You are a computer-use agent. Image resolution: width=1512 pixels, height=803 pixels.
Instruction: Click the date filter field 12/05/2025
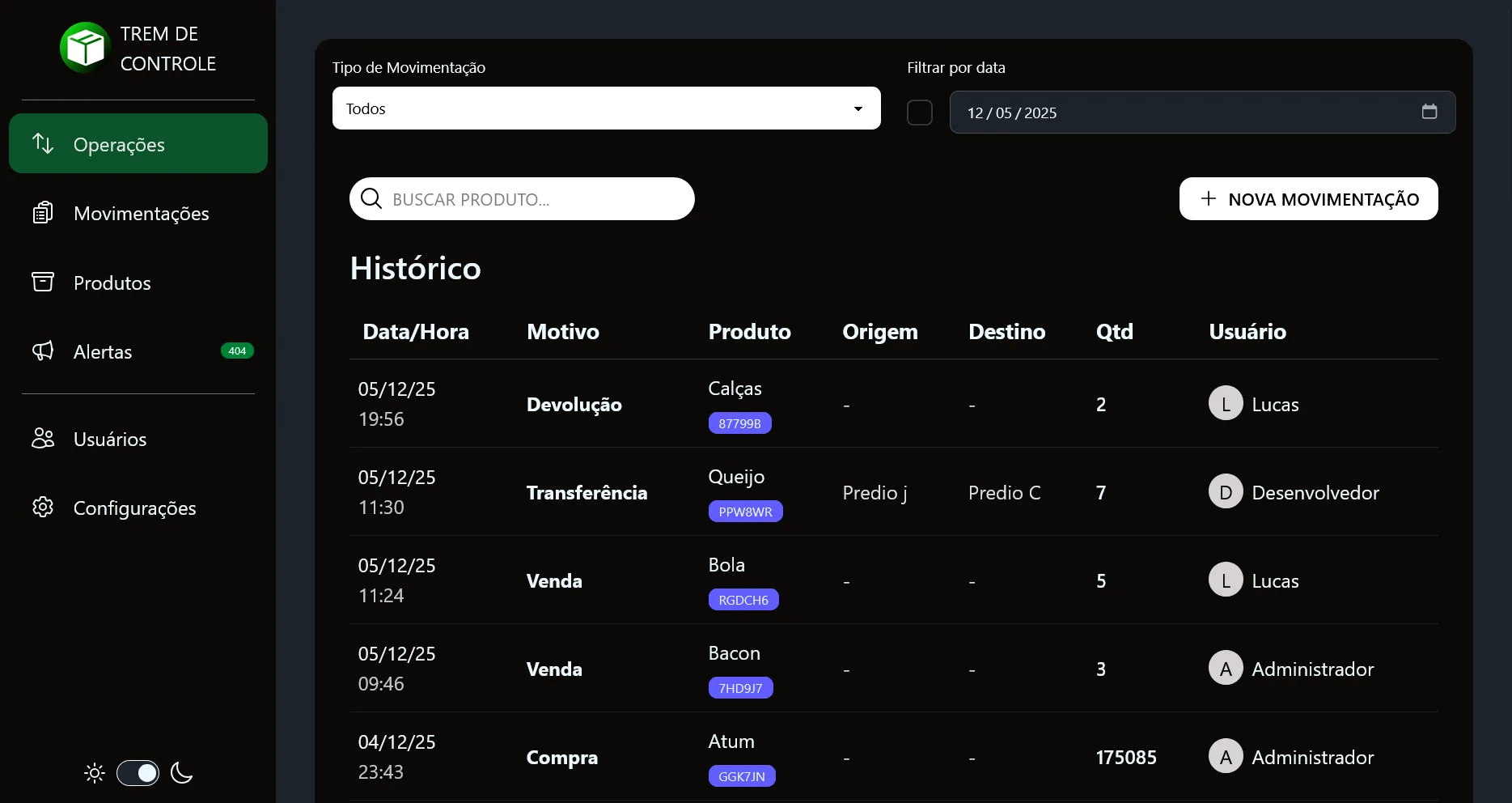click(1202, 113)
